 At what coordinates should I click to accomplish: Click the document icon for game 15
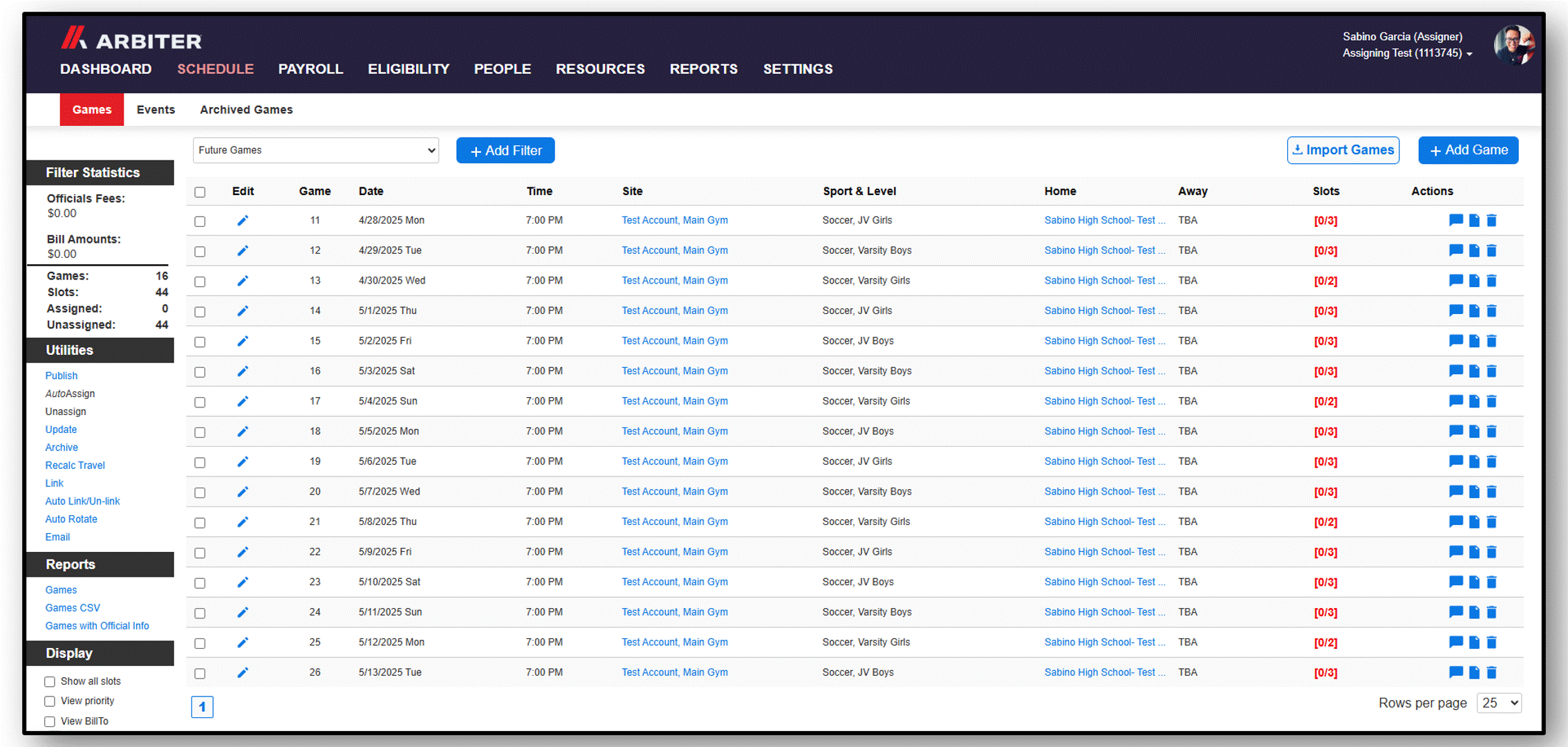tap(1475, 341)
